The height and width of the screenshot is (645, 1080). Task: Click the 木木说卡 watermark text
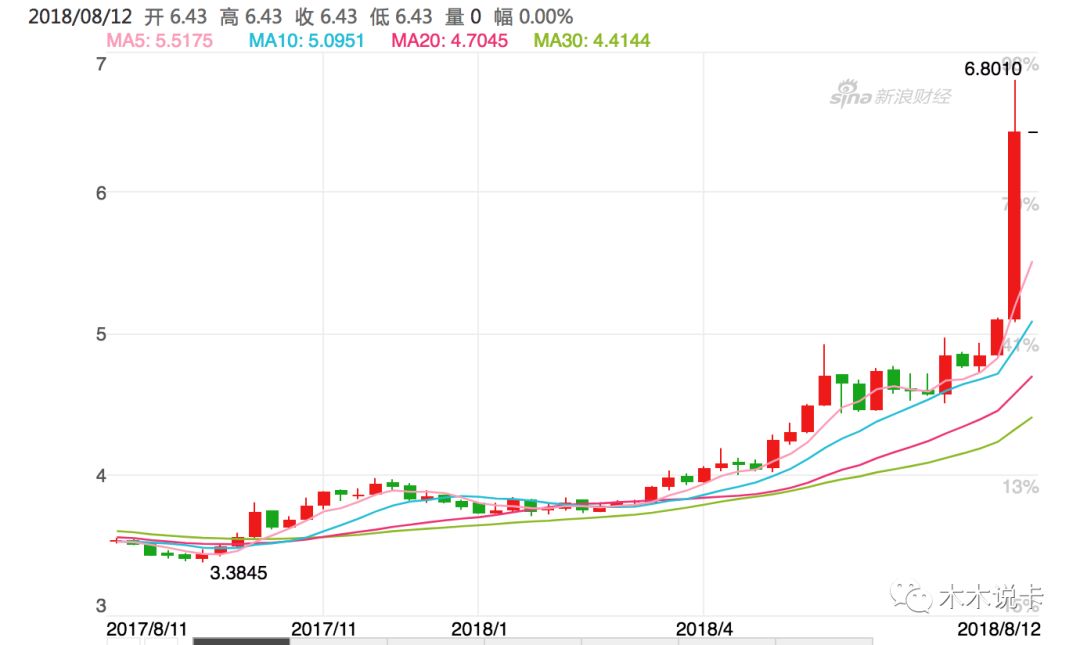[990, 598]
